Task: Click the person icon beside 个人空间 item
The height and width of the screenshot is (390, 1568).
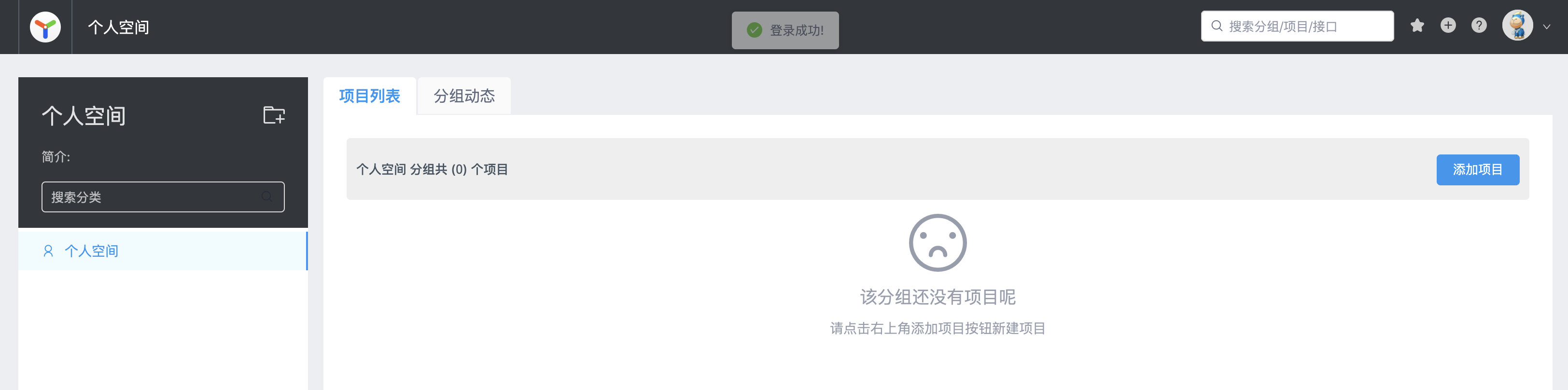Action: (48, 251)
